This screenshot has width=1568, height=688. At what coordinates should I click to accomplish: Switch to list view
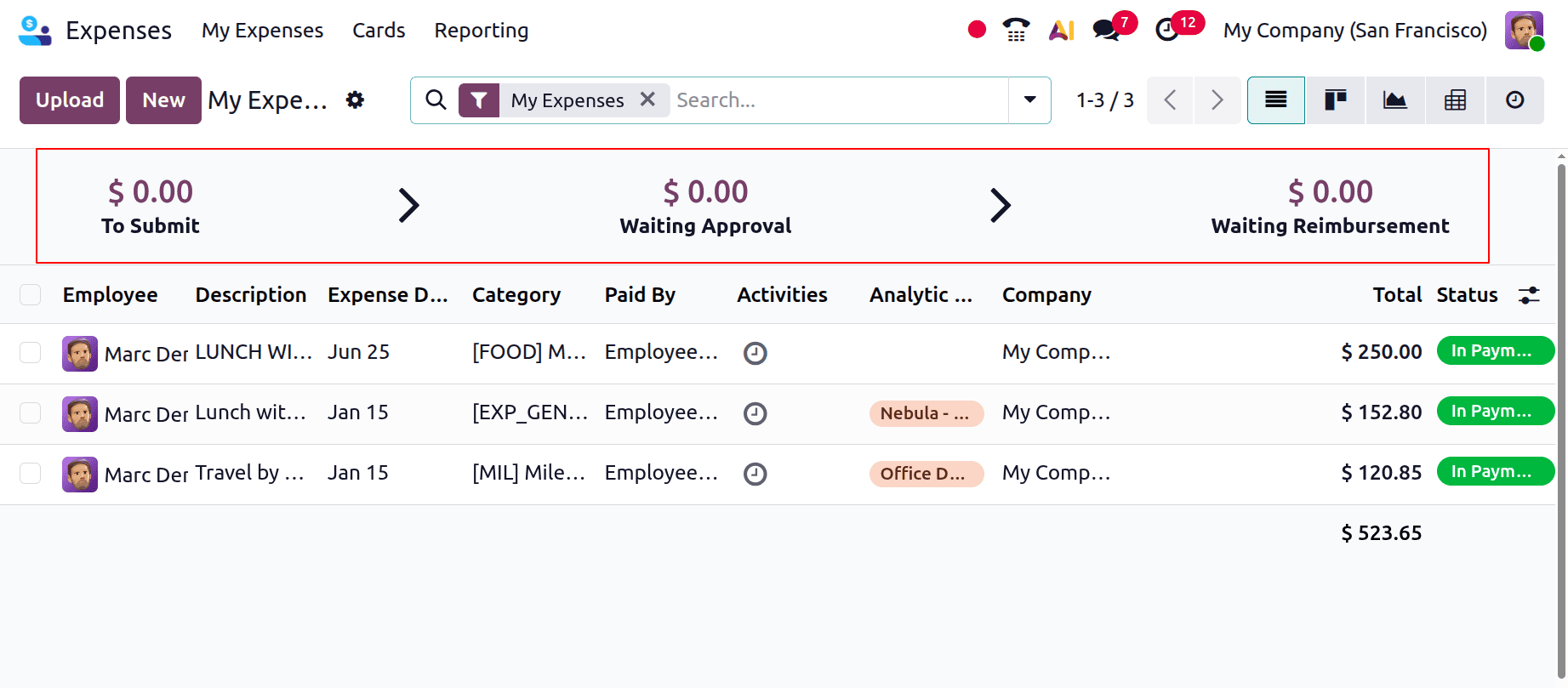[x=1275, y=100]
